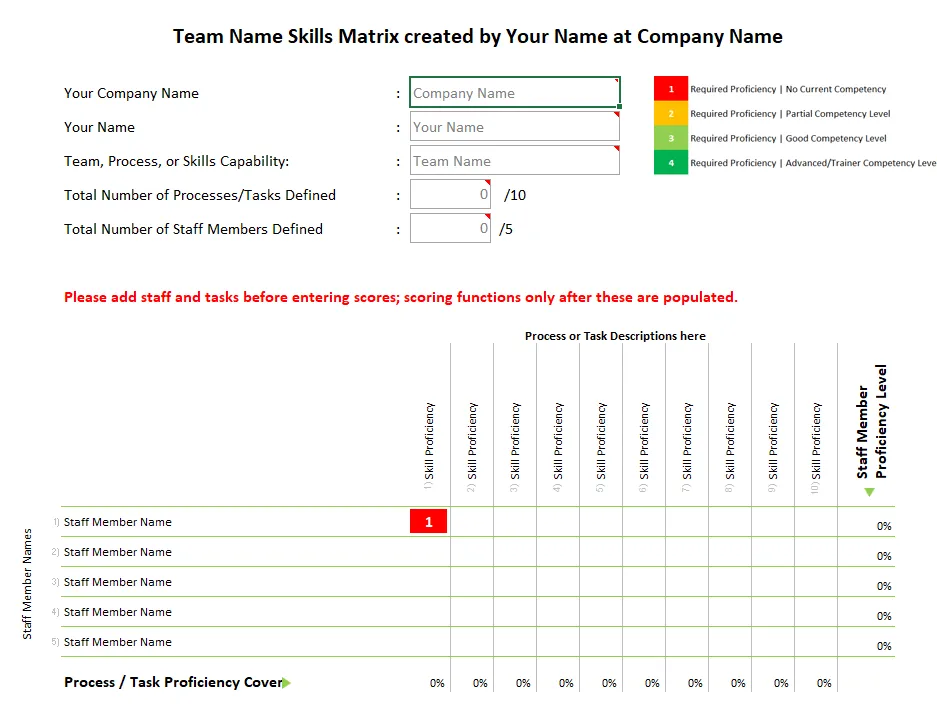Select the Your Name input cell
This screenshot has width=937, height=716.
click(515, 127)
